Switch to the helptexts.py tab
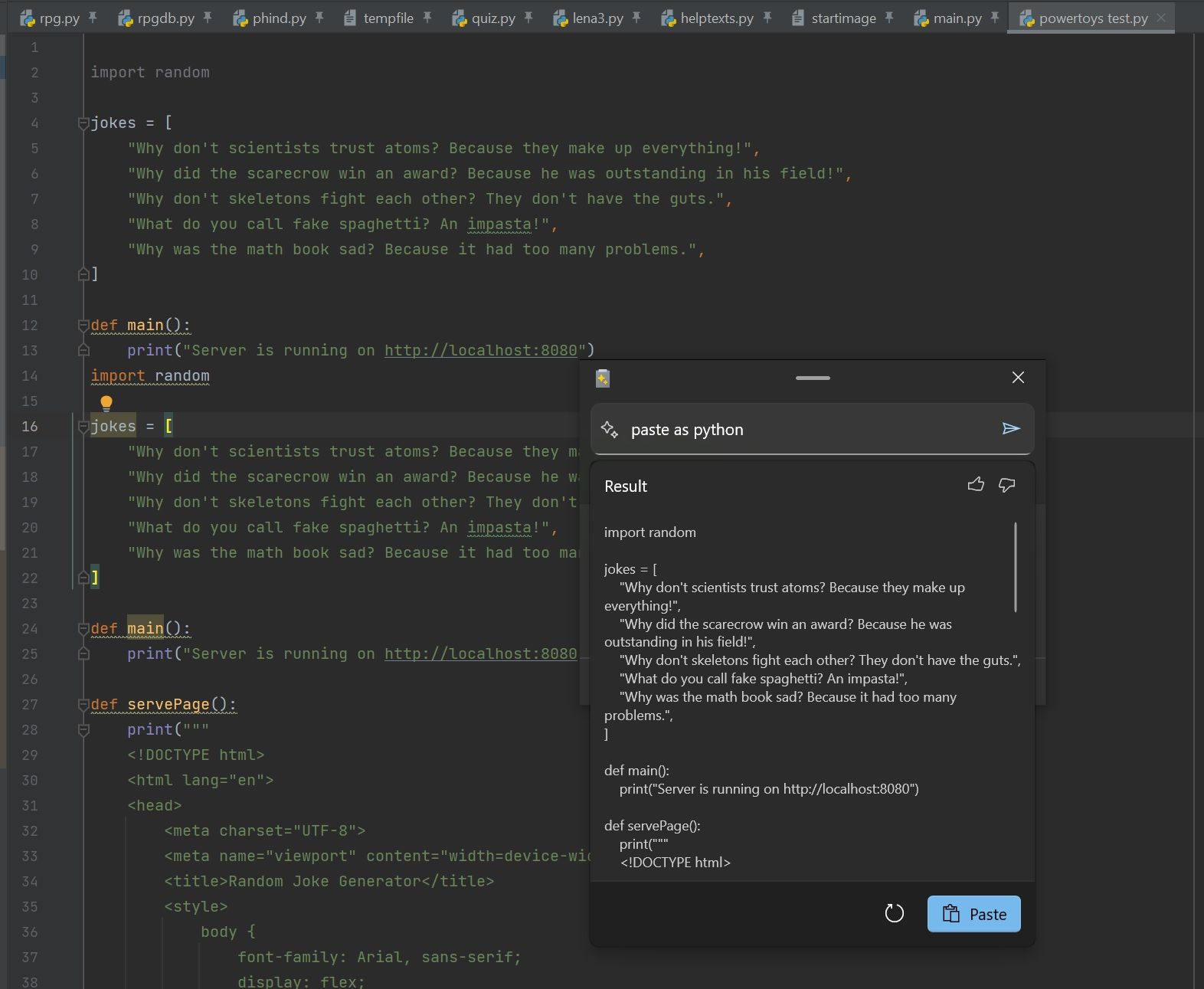The width and height of the screenshot is (1204, 989). pos(716,18)
